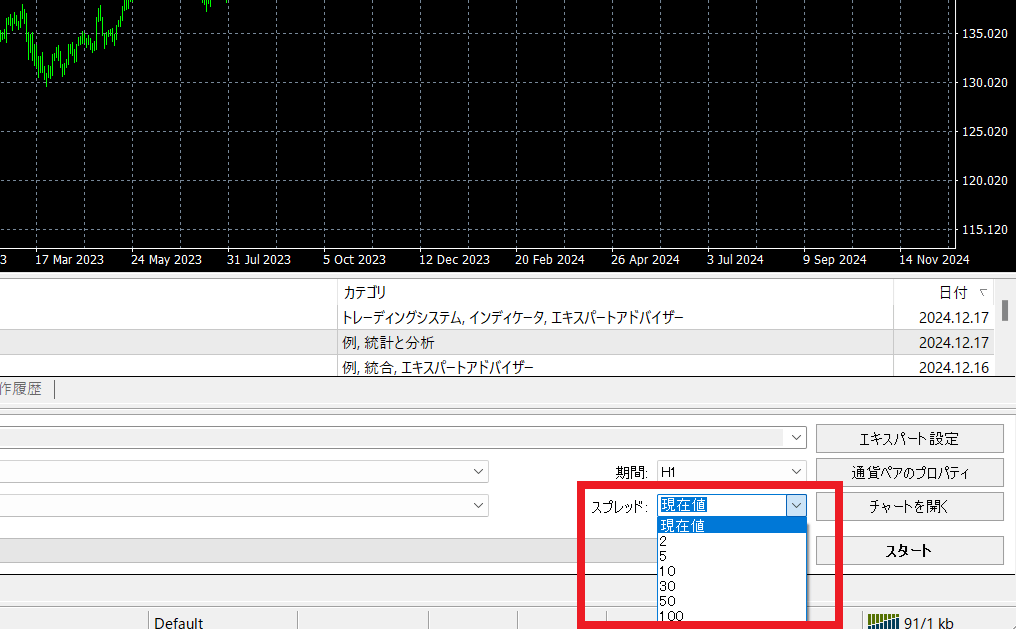Choose spread option 50
This screenshot has width=1016, height=629.
731,601
